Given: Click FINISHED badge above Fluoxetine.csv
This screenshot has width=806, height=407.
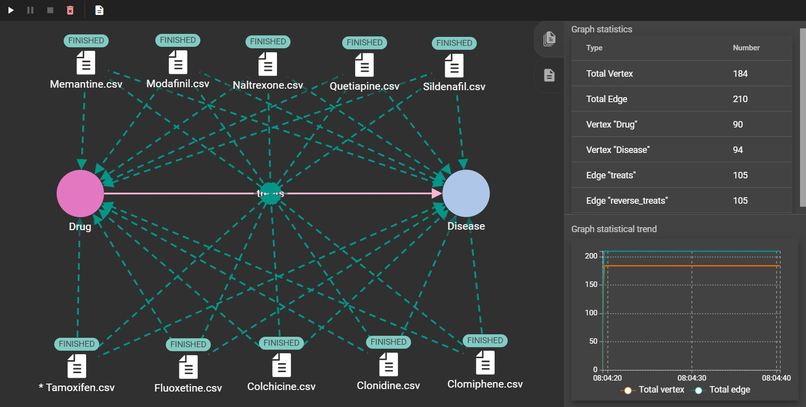Looking at the screenshot, I should 188,344.
